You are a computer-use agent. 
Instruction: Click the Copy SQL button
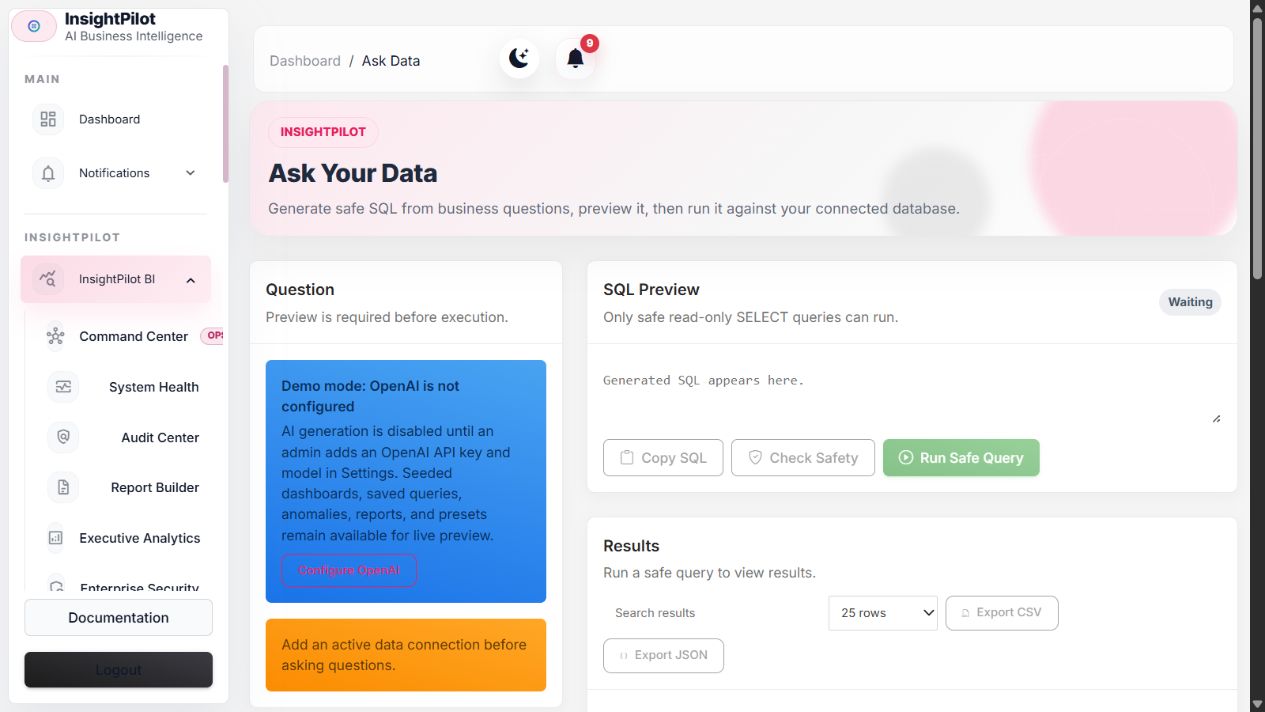(663, 457)
